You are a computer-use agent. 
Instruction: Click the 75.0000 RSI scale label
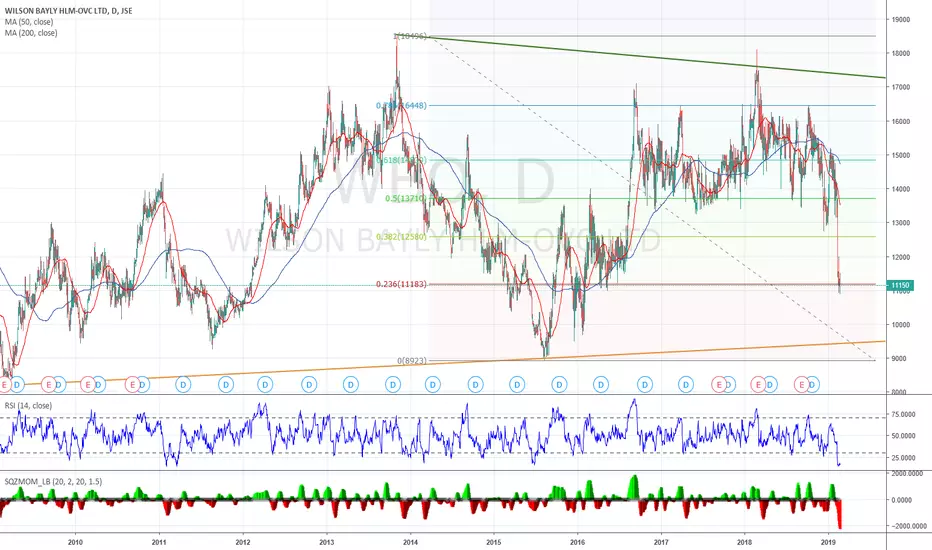(903, 414)
